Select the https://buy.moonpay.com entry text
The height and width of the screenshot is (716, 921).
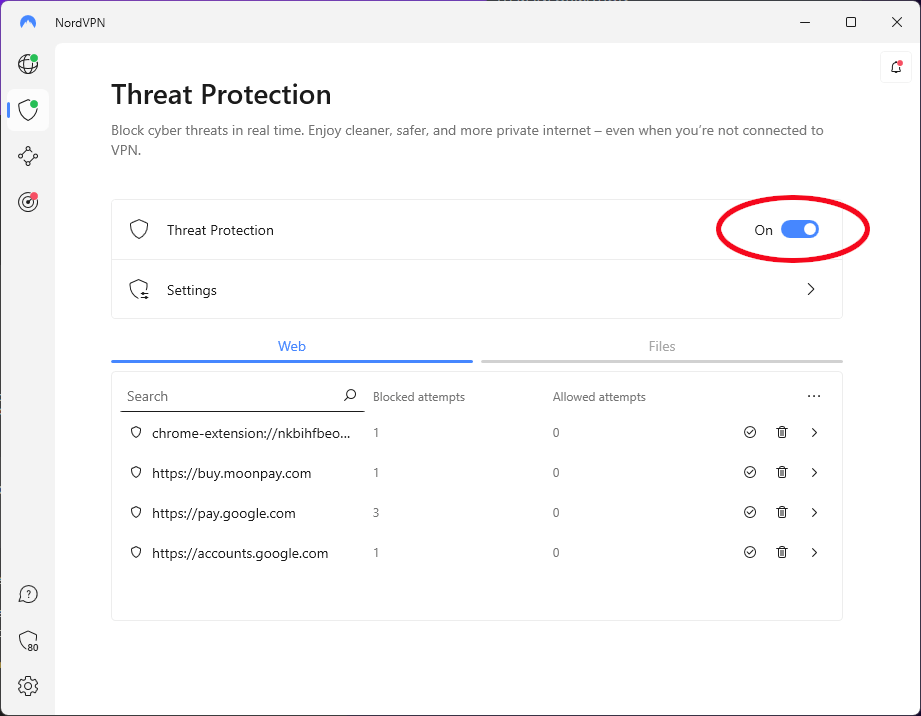pyautogui.click(x=231, y=473)
